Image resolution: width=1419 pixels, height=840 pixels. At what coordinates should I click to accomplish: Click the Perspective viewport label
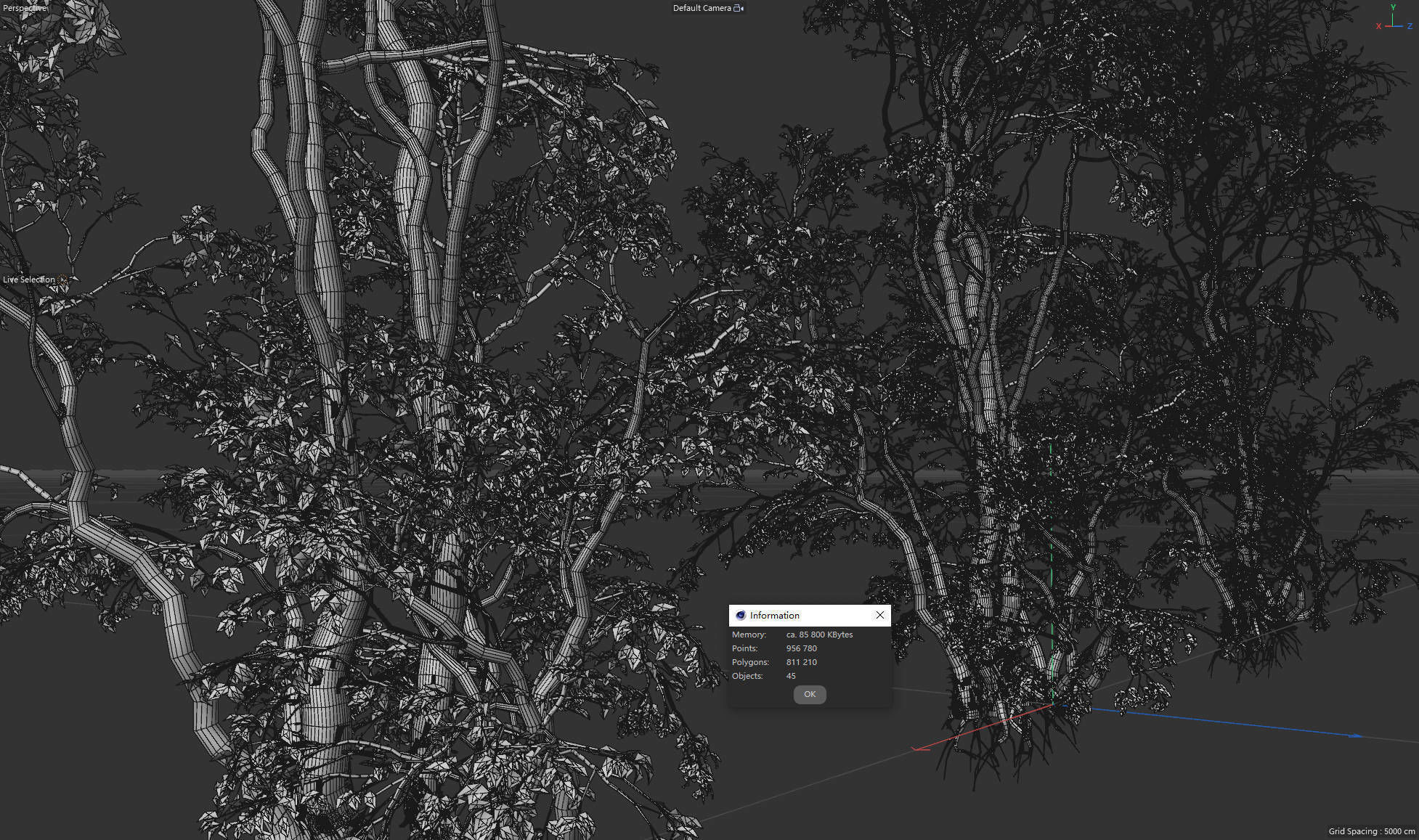25,8
